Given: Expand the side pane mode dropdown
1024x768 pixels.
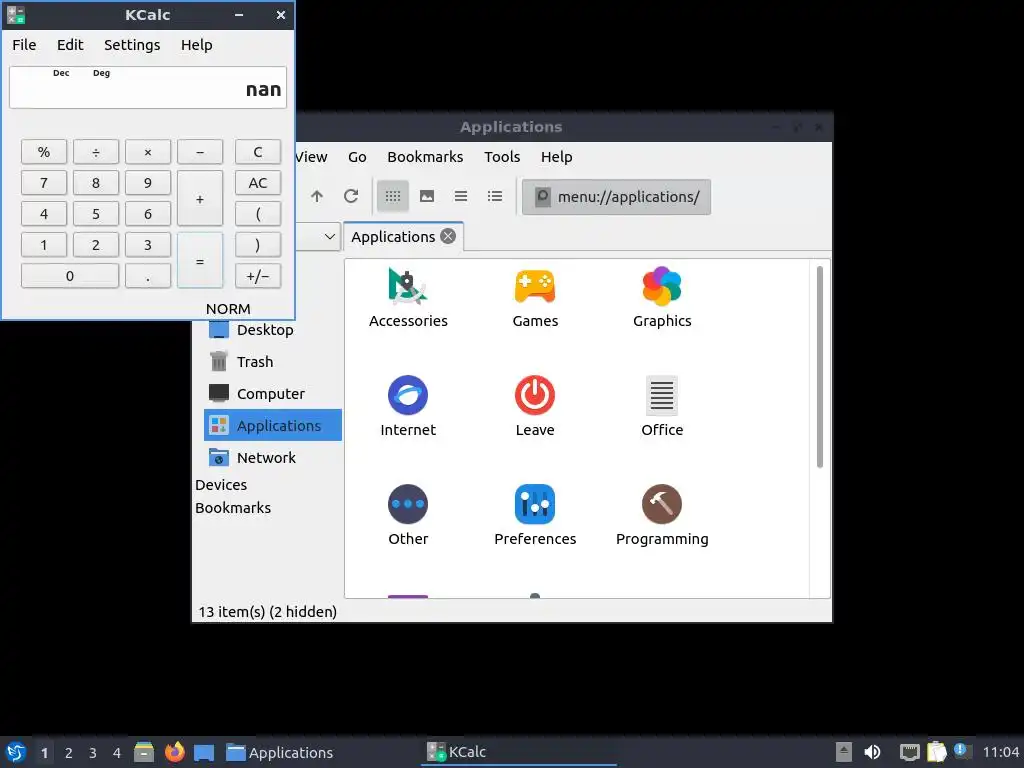Looking at the screenshot, I should [330, 236].
